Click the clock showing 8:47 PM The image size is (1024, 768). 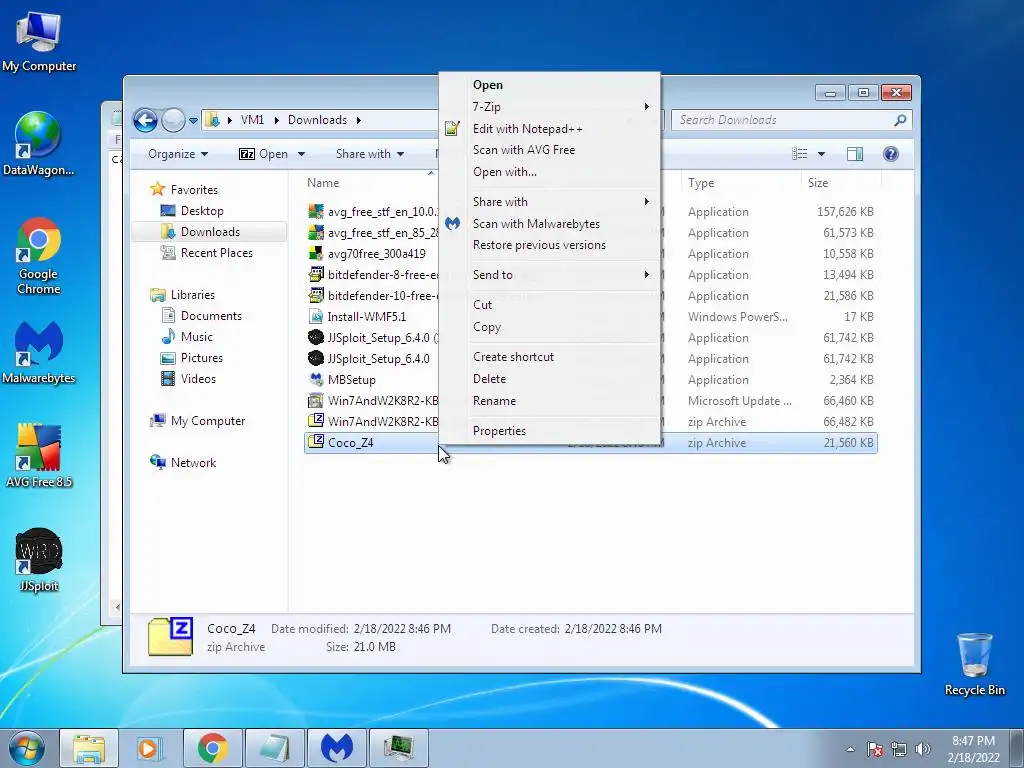click(973, 741)
